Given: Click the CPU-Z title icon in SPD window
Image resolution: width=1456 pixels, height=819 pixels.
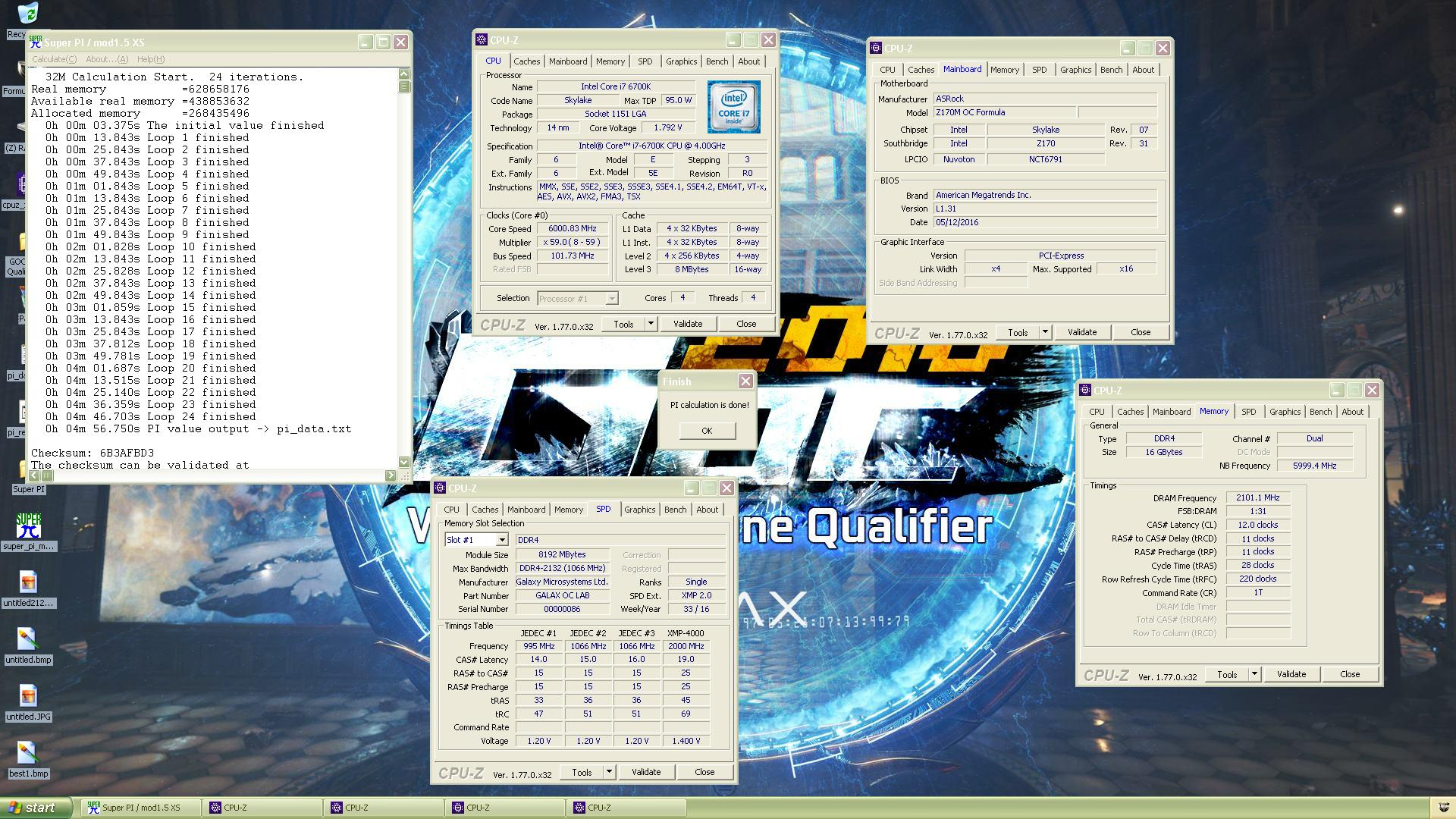Looking at the screenshot, I should (439, 488).
